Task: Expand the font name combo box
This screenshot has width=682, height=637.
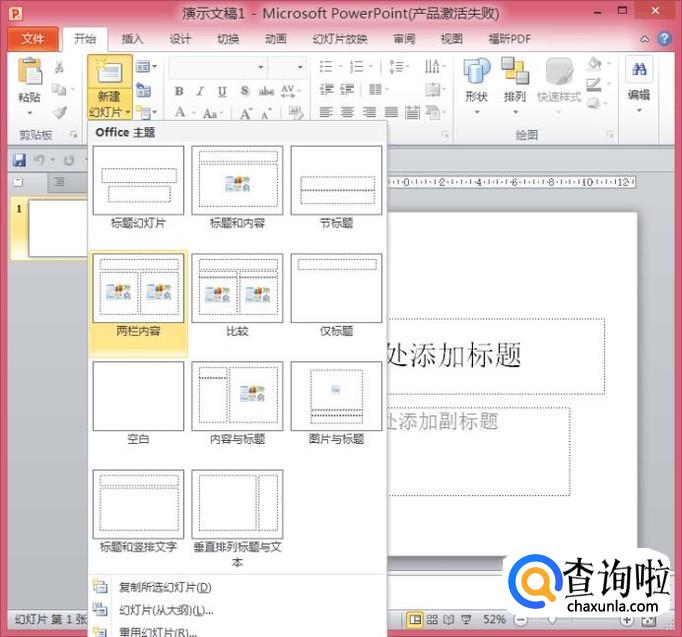Action: (x=261, y=67)
